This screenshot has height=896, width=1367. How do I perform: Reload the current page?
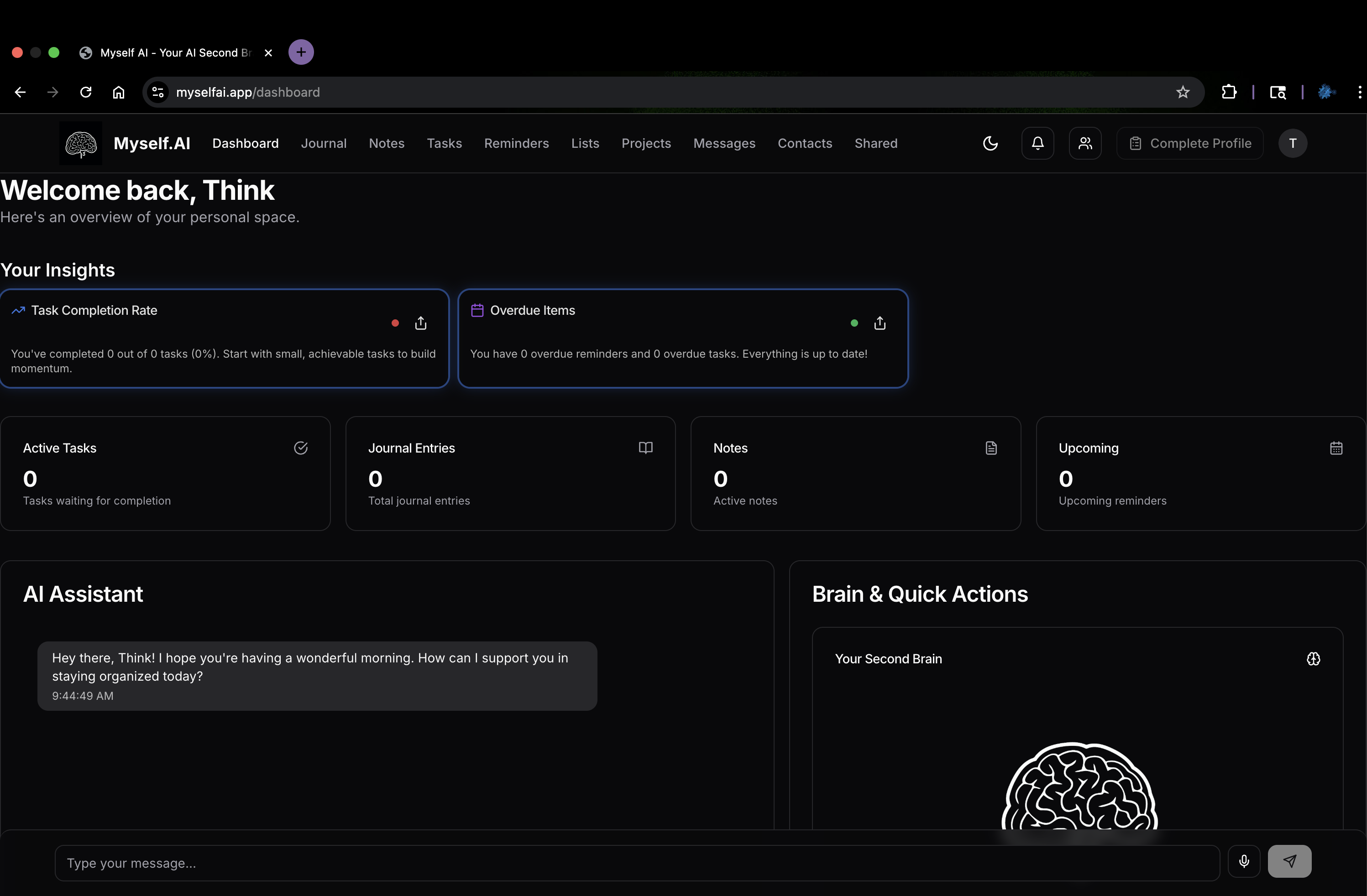[x=86, y=93]
